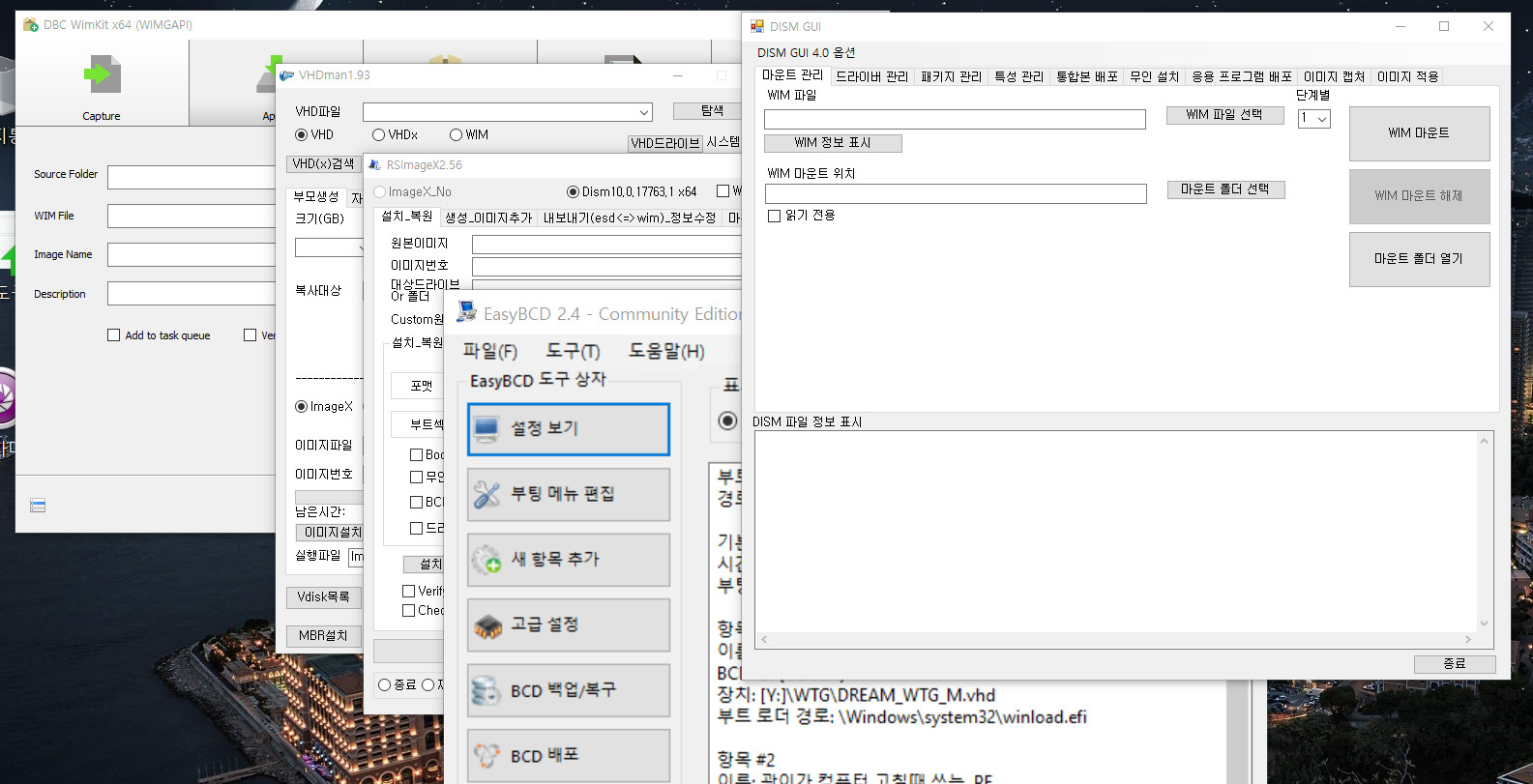Click the EasyBCD title bar icon

click(466, 312)
